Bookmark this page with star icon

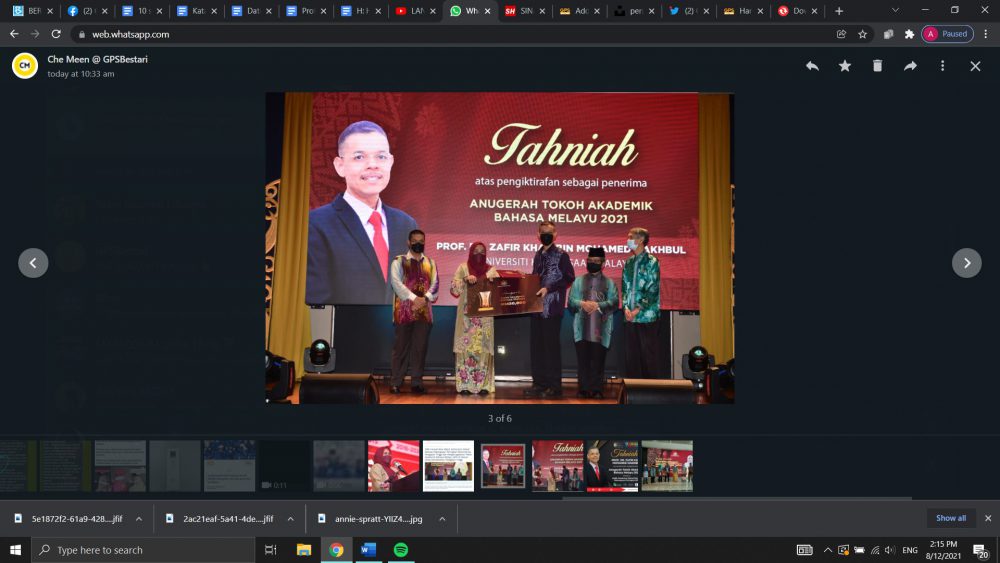[x=862, y=34]
